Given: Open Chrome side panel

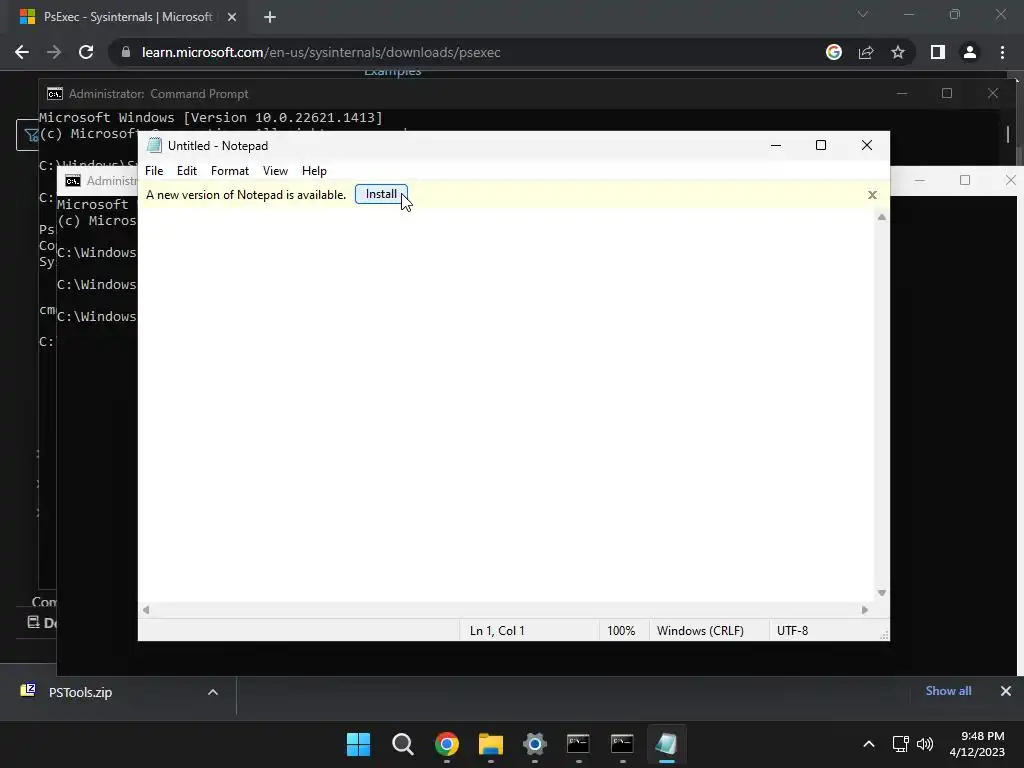Looking at the screenshot, I should (938, 52).
